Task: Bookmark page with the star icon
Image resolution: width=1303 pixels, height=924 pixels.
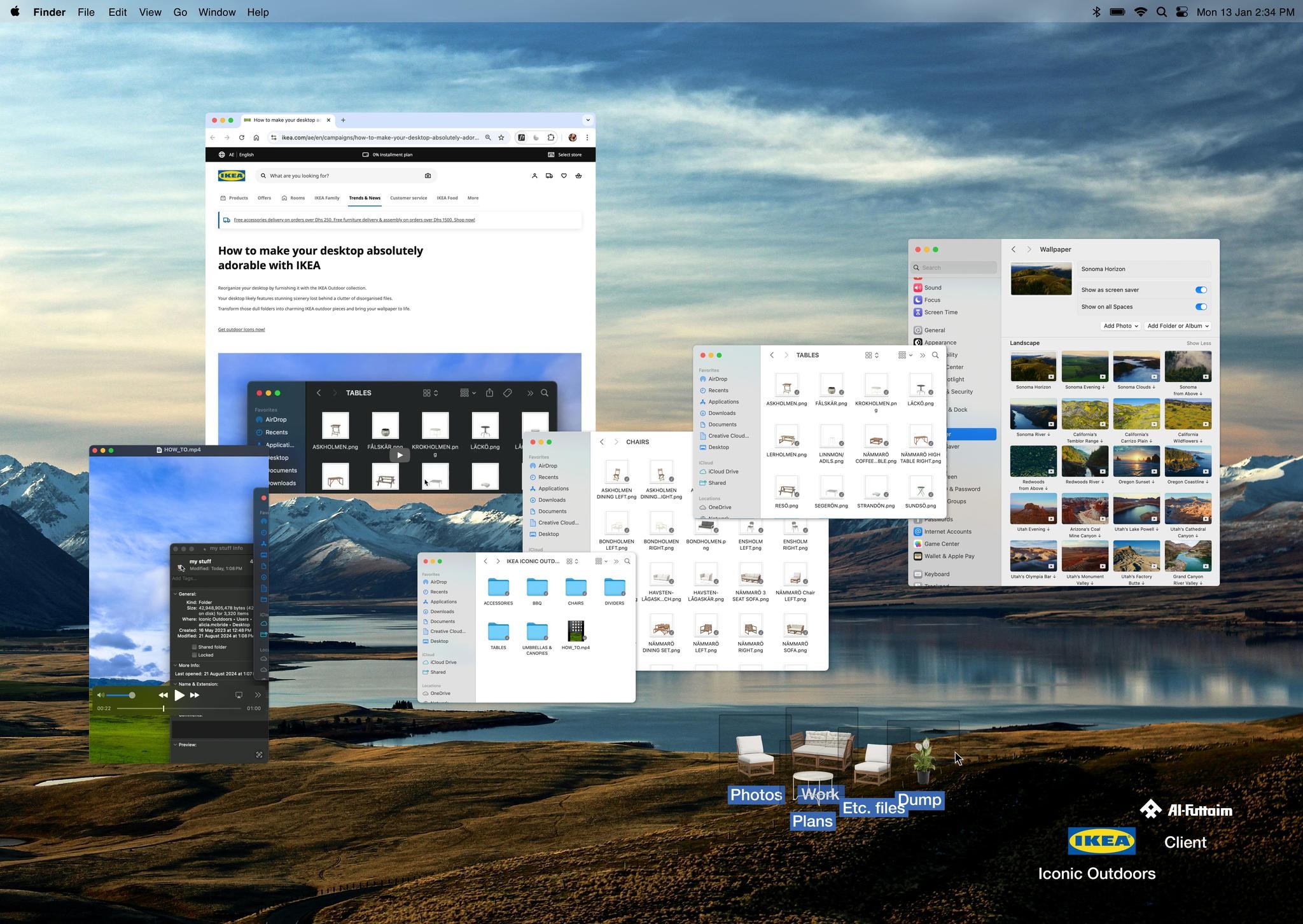Action: coord(501,137)
